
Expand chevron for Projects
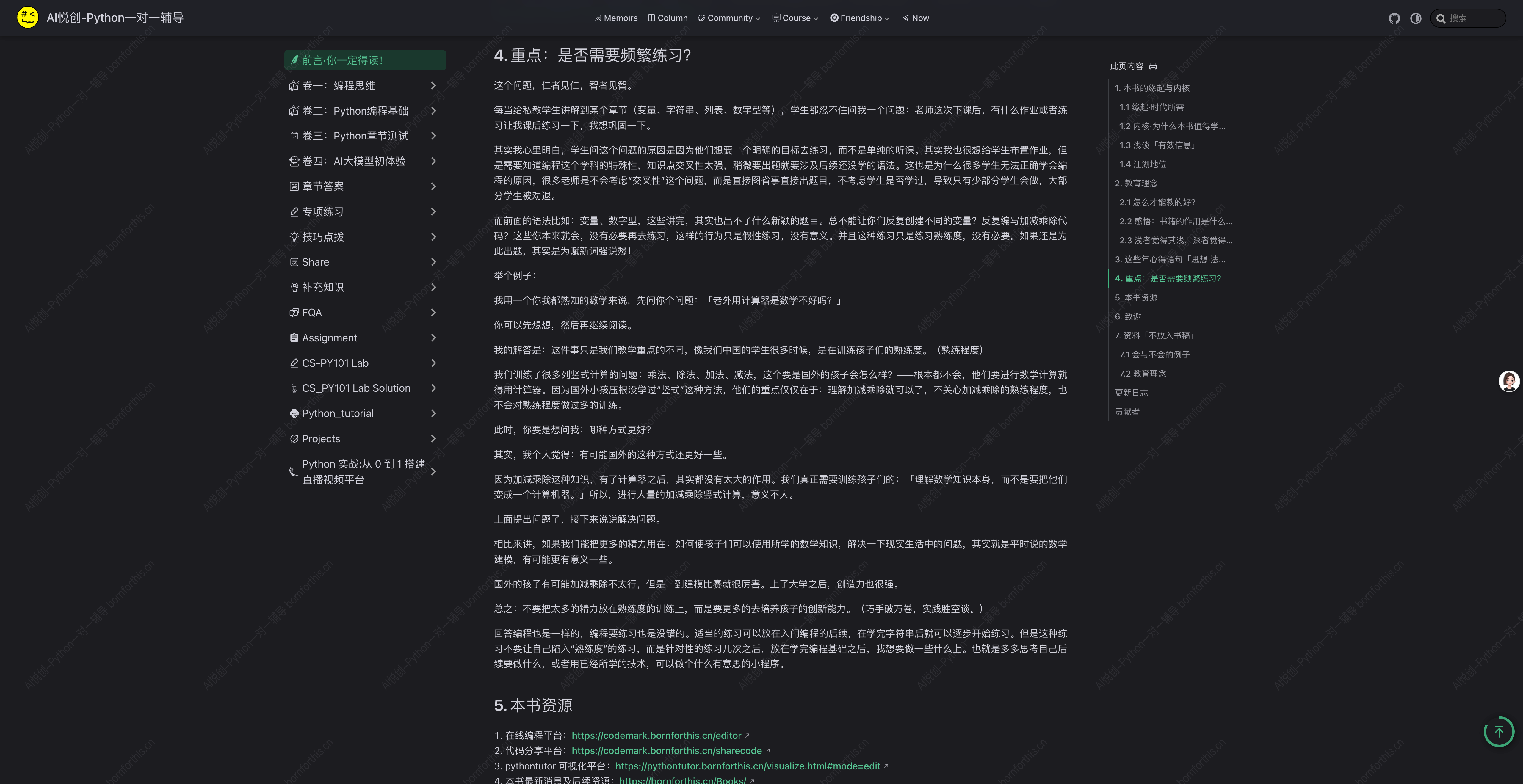click(x=433, y=439)
